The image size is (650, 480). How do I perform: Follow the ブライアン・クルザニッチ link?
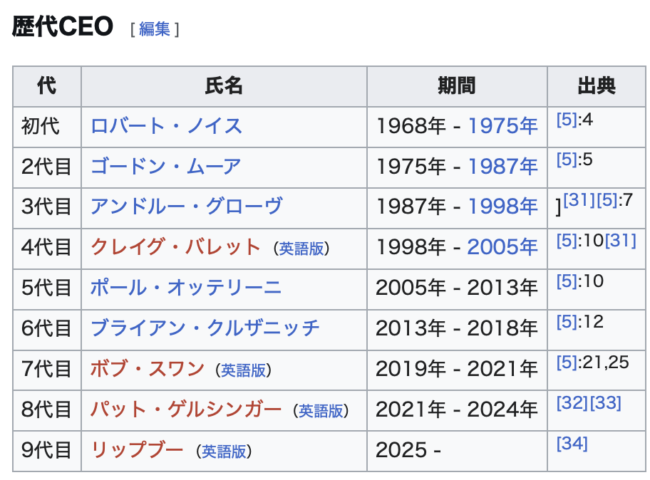pos(205,329)
